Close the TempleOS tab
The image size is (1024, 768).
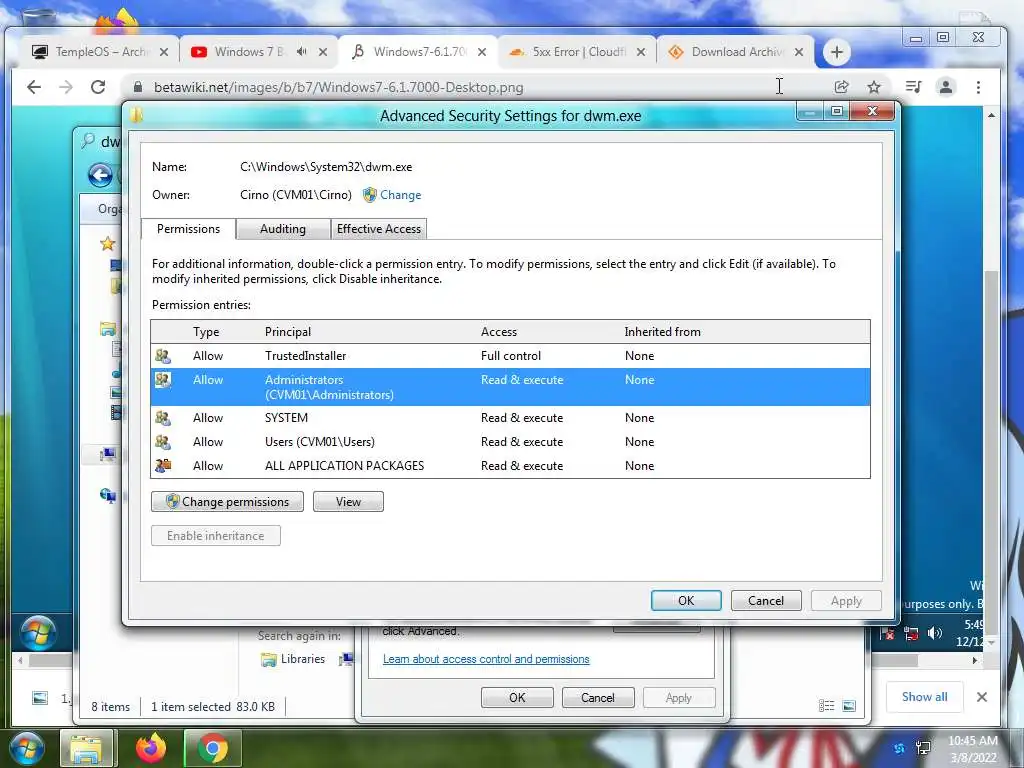click(164, 52)
